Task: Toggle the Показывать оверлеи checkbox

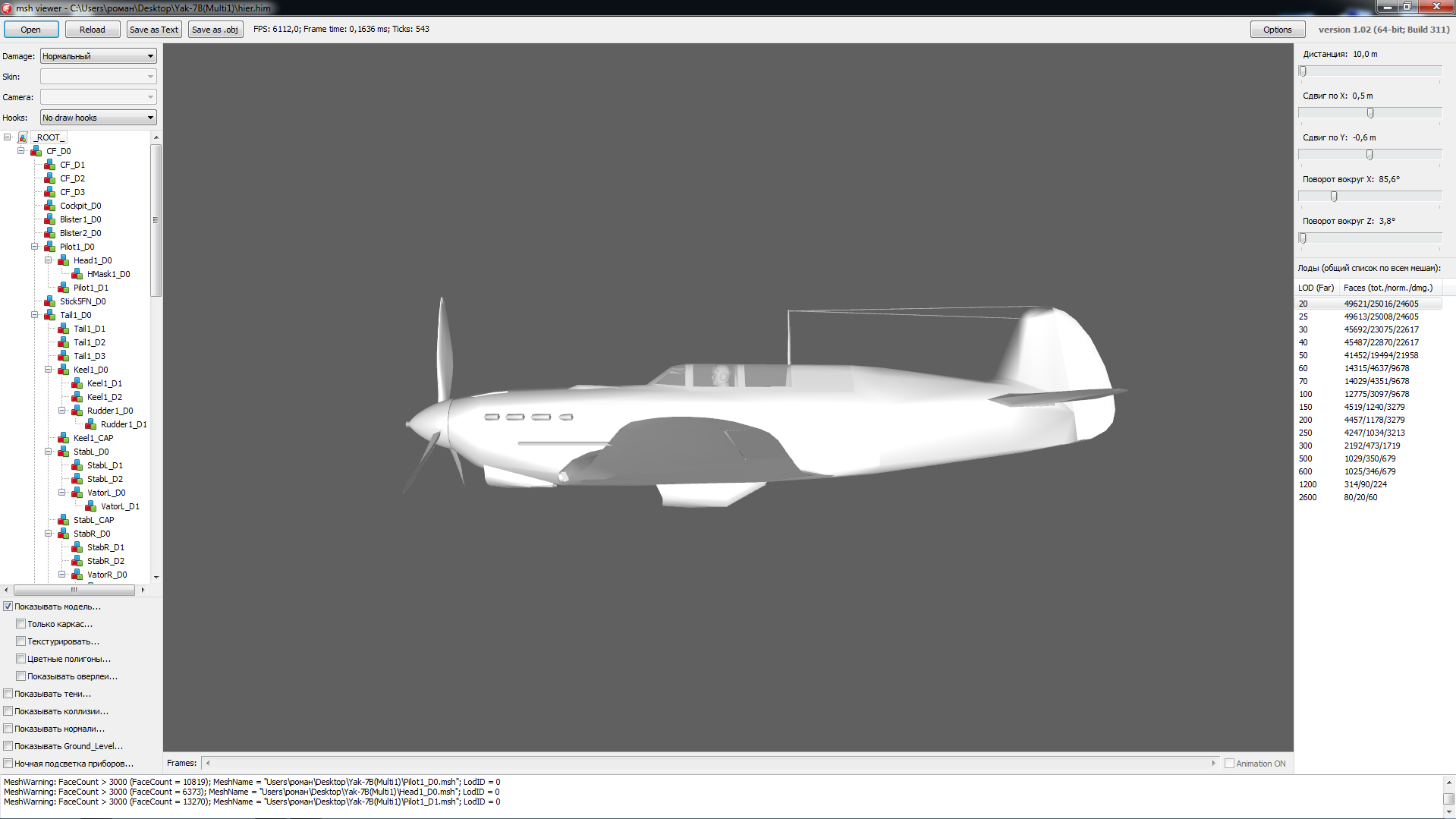Action: coord(21,676)
